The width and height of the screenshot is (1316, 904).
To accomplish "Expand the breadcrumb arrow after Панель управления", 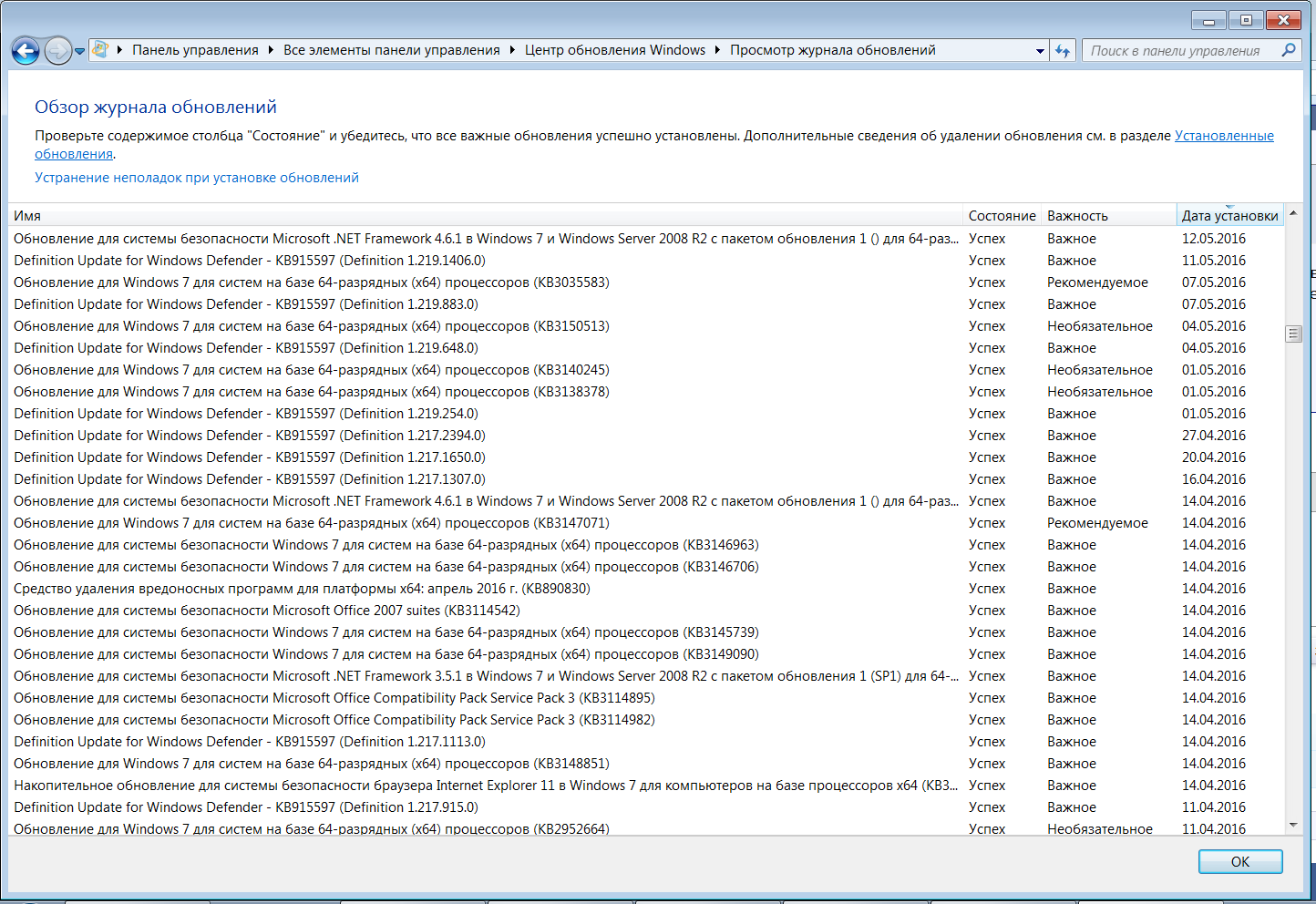I will click(271, 50).
